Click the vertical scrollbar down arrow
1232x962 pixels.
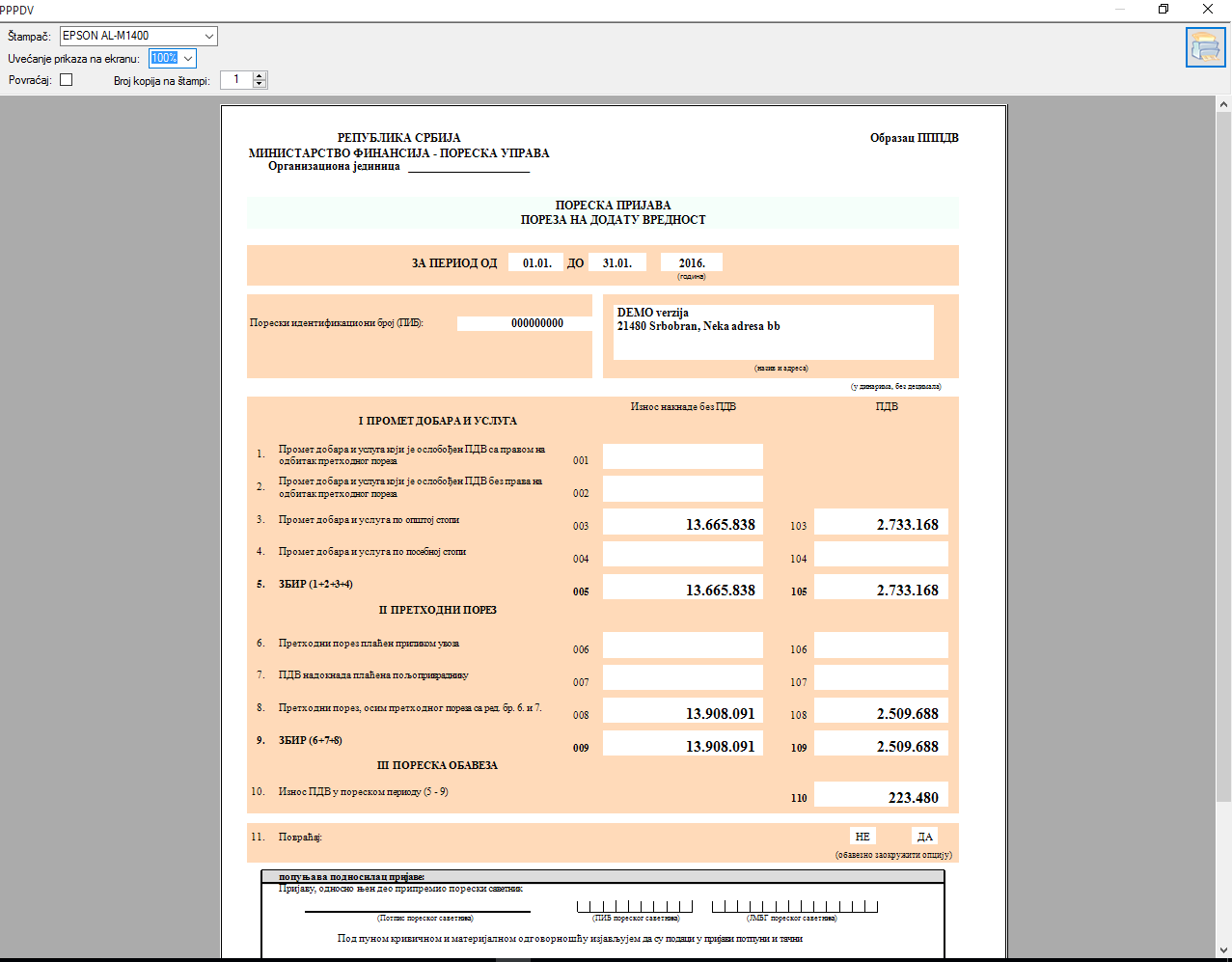pyautogui.click(x=1223, y=950)
